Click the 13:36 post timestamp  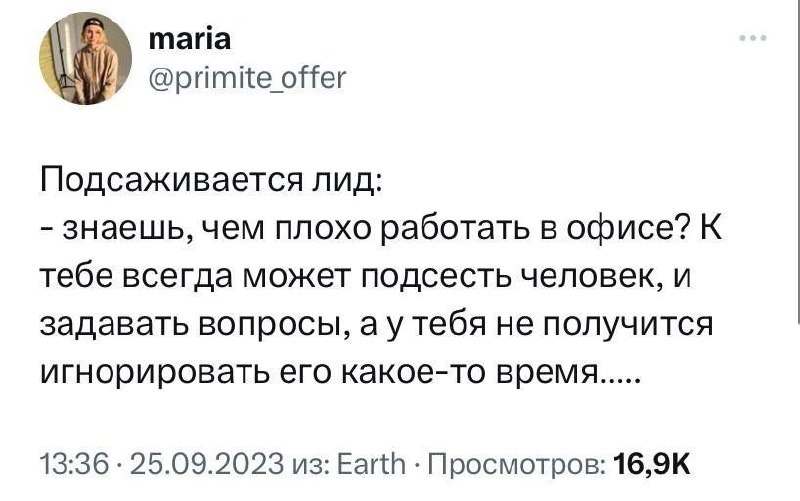(75, 464)
